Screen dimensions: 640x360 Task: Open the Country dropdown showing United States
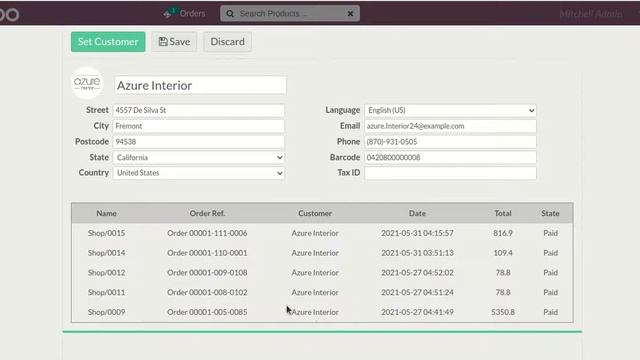pyautogui.click(x=199, y=173)
